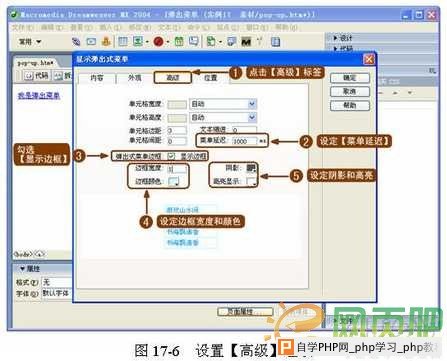The height and width of the screenshot is (361, 447).
Task: Open the 单元格宽度 自动 dropdown
Action: [x=252, y=104]
